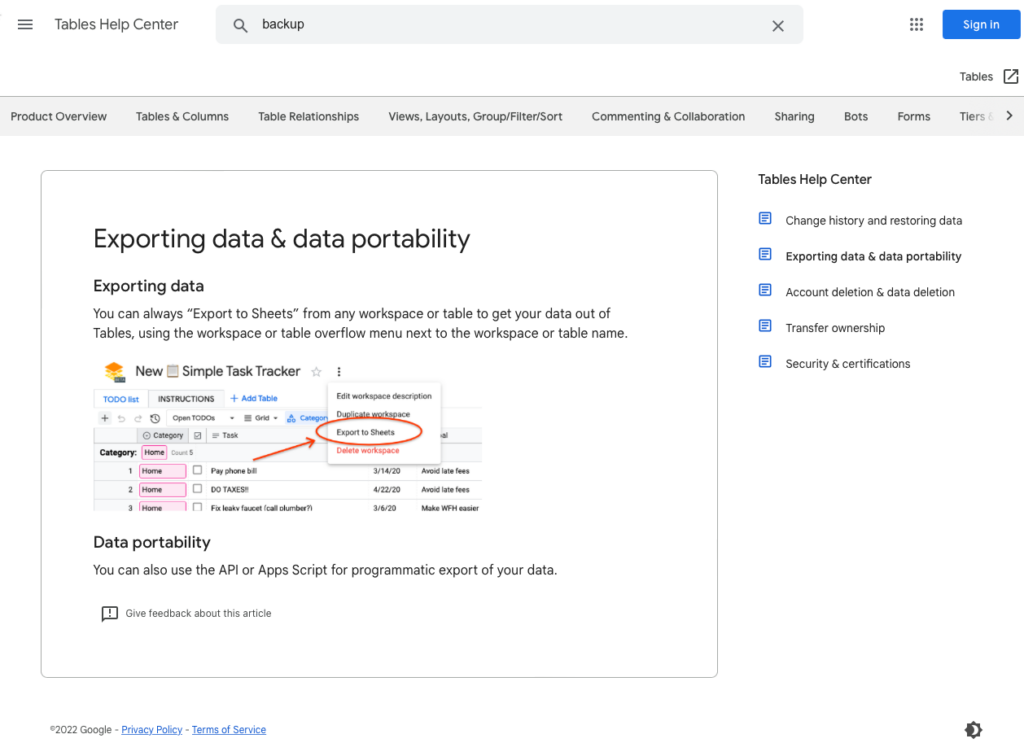Image resolution: width=1024 pixels, height=756 pixels.
Task: Click the search magnifier icon
Action: click(x=240, y=25)
